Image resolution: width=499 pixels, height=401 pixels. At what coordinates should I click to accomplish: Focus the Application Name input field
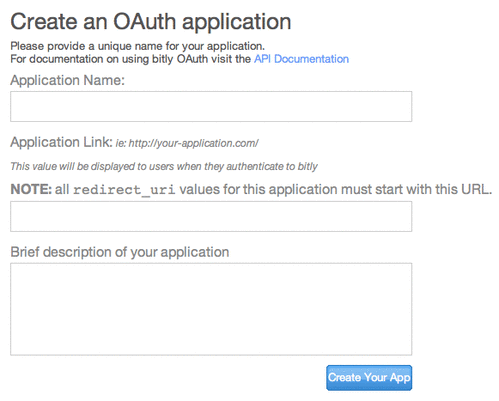click(211, 106)
